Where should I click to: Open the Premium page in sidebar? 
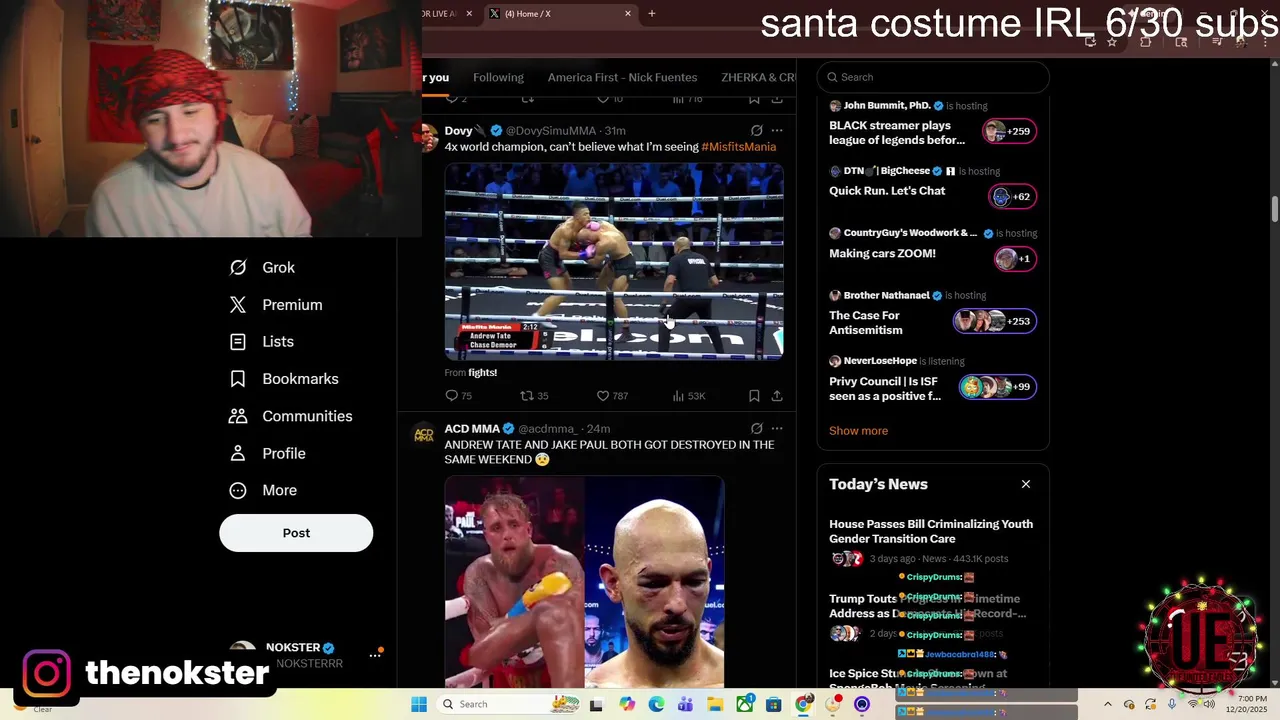click(276, 305)
